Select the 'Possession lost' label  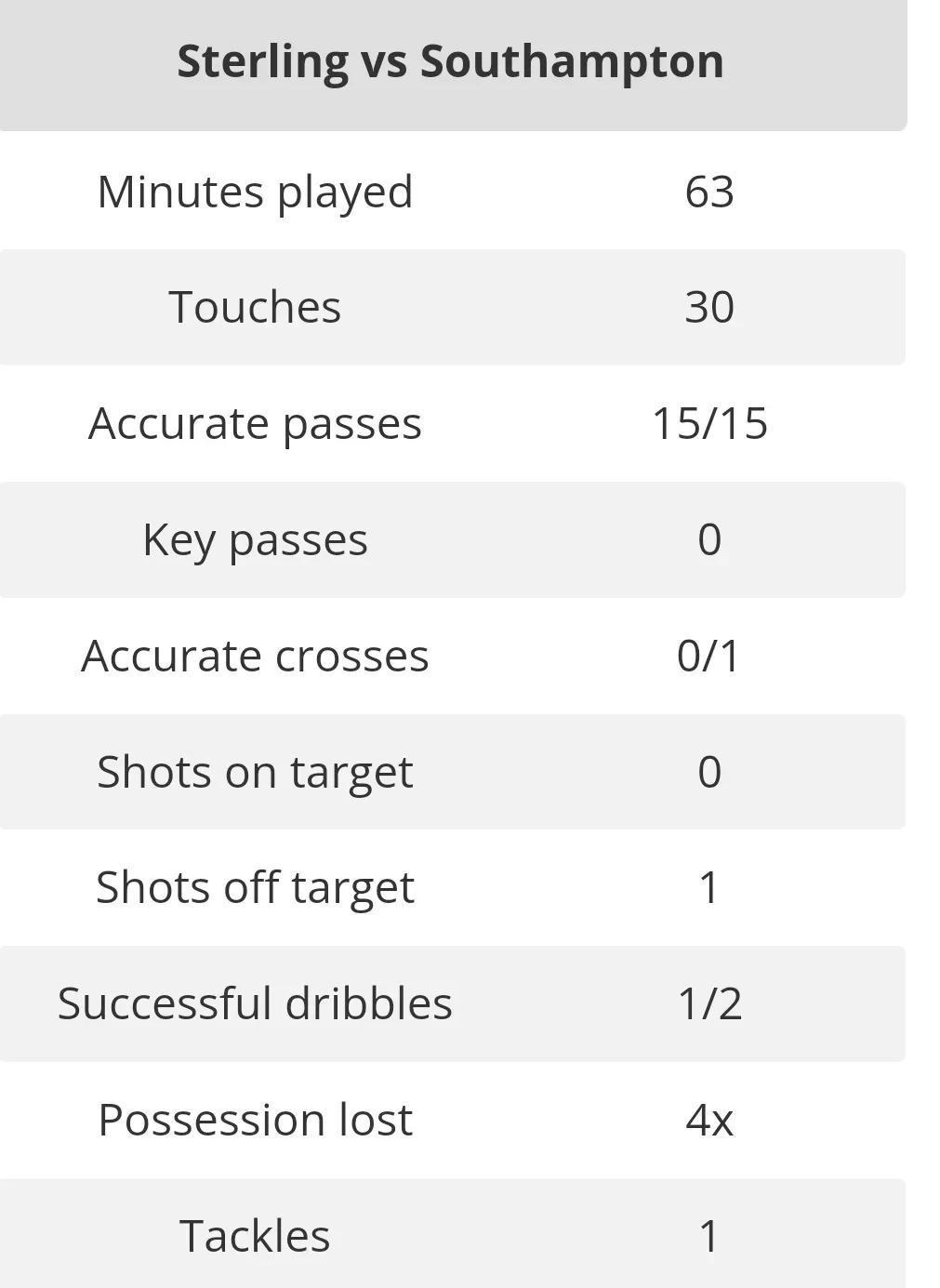[255, 1121]
